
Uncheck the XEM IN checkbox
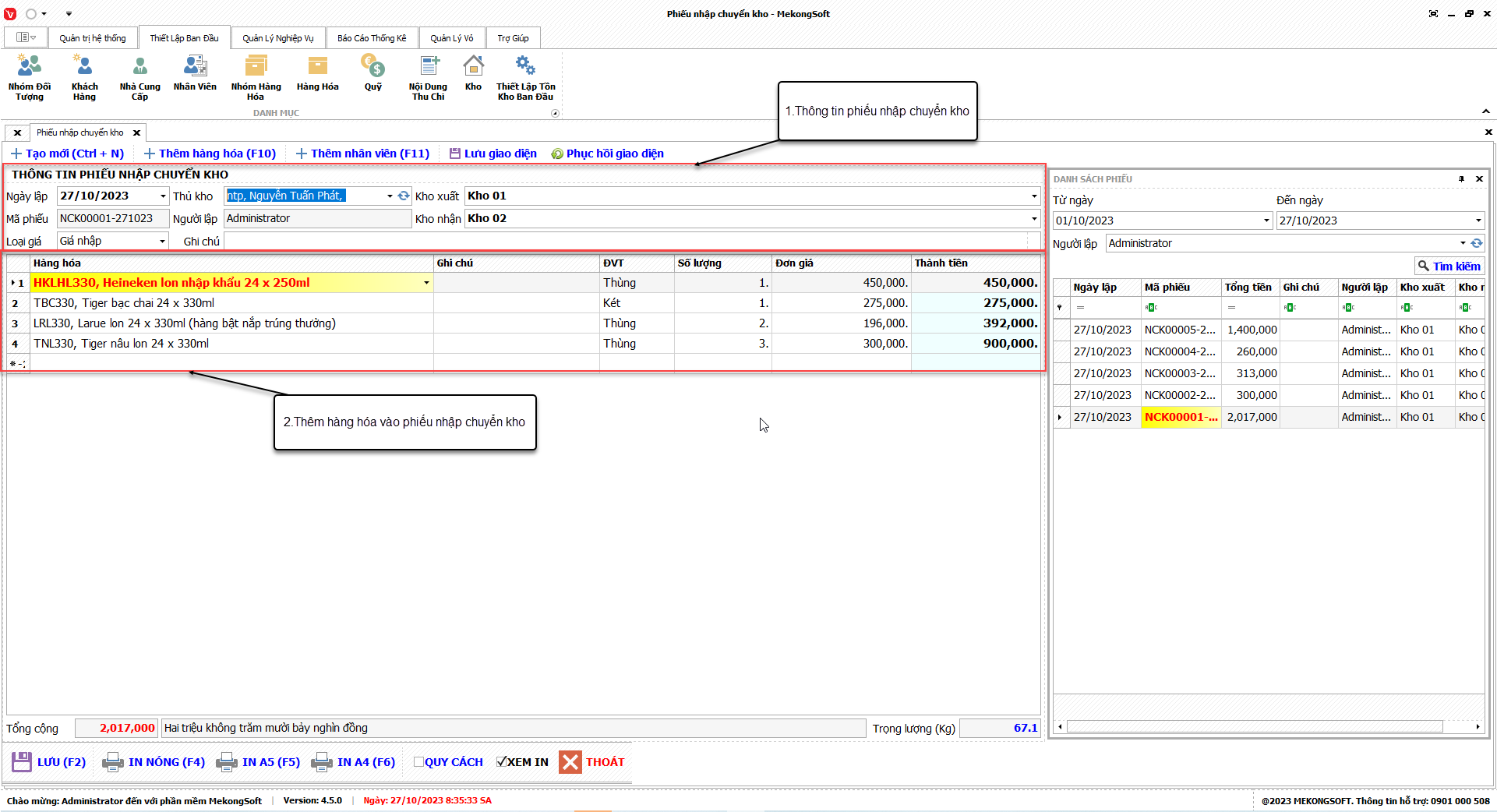(x=502, y=762)
